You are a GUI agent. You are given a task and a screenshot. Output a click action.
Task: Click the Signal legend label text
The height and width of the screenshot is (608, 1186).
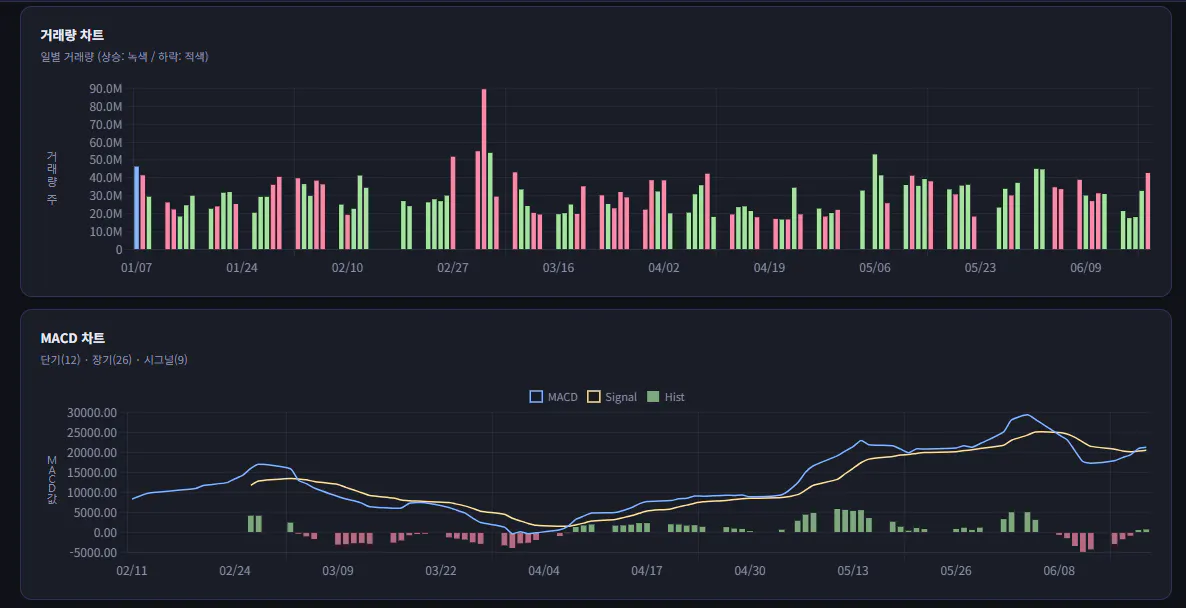pos(621,397)
